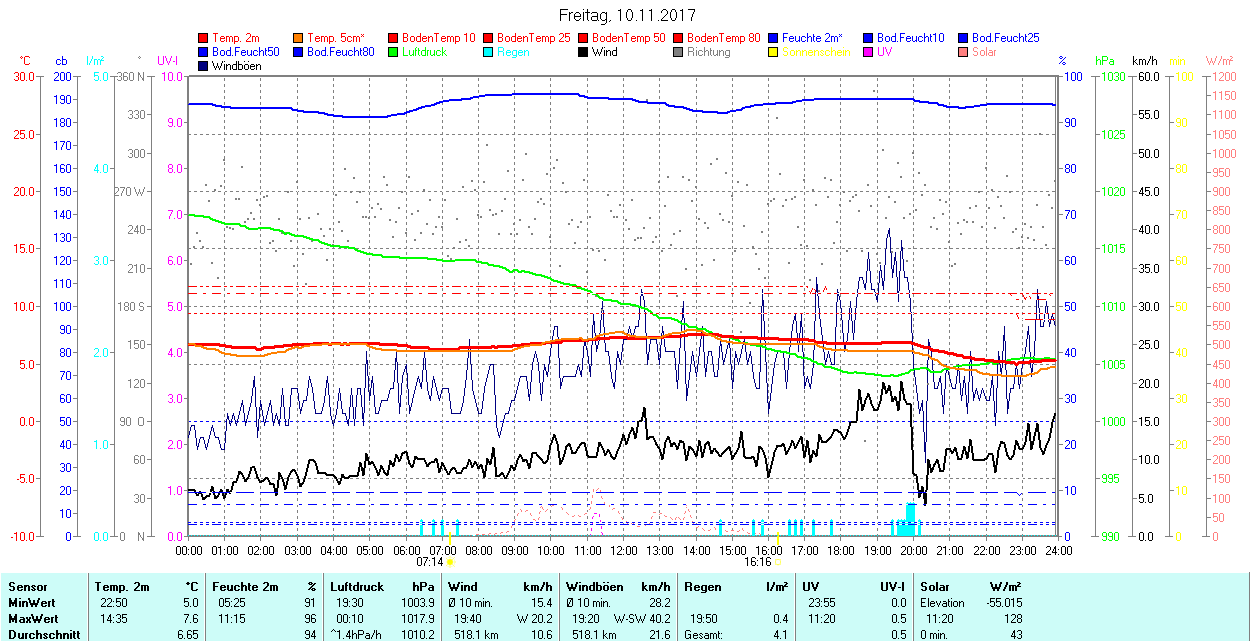1250x641 pixels.
Task: Click the gray Richtung legend swatch
Action: [x=679, y=52]
